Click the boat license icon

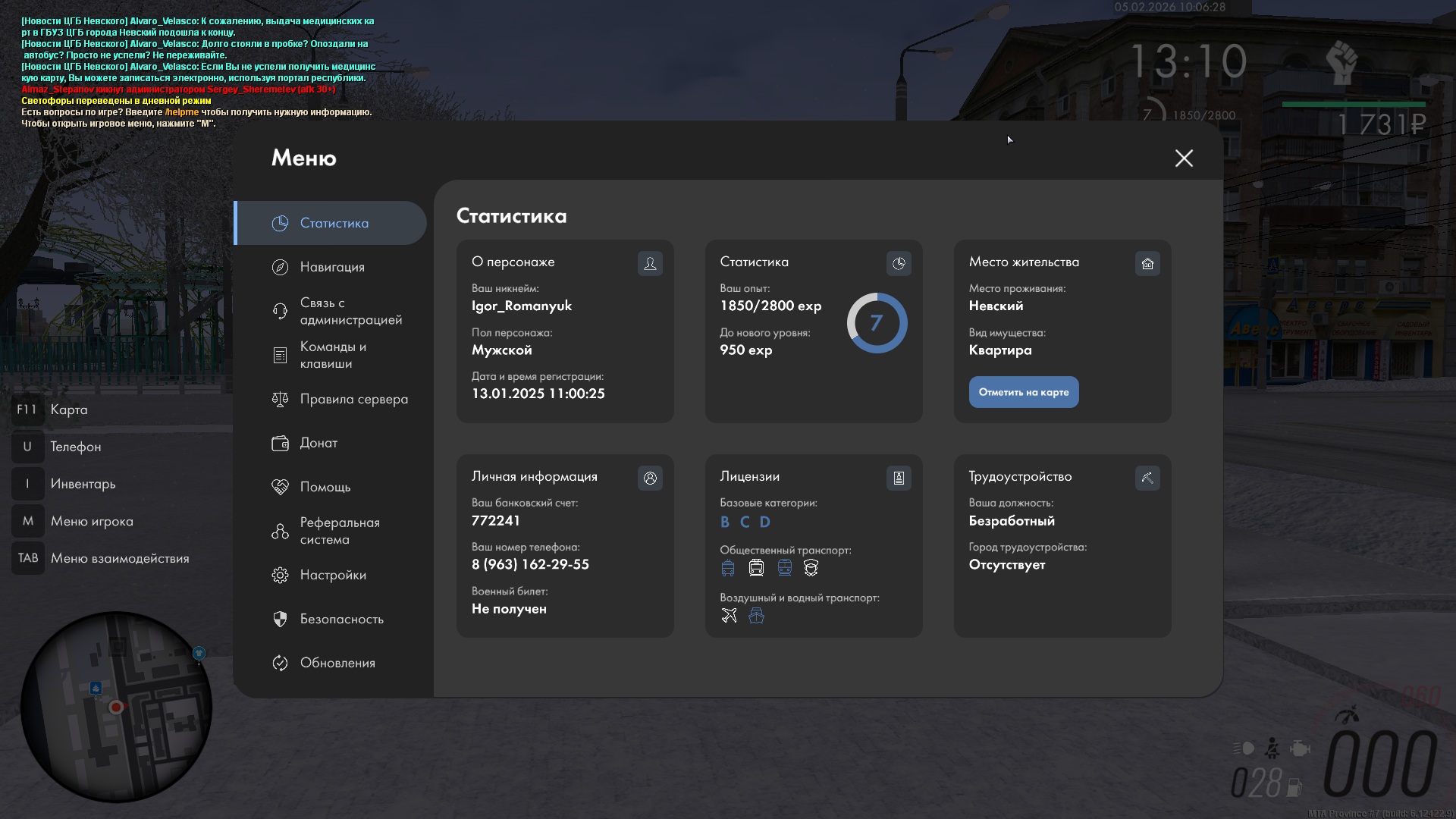point(756,615)
